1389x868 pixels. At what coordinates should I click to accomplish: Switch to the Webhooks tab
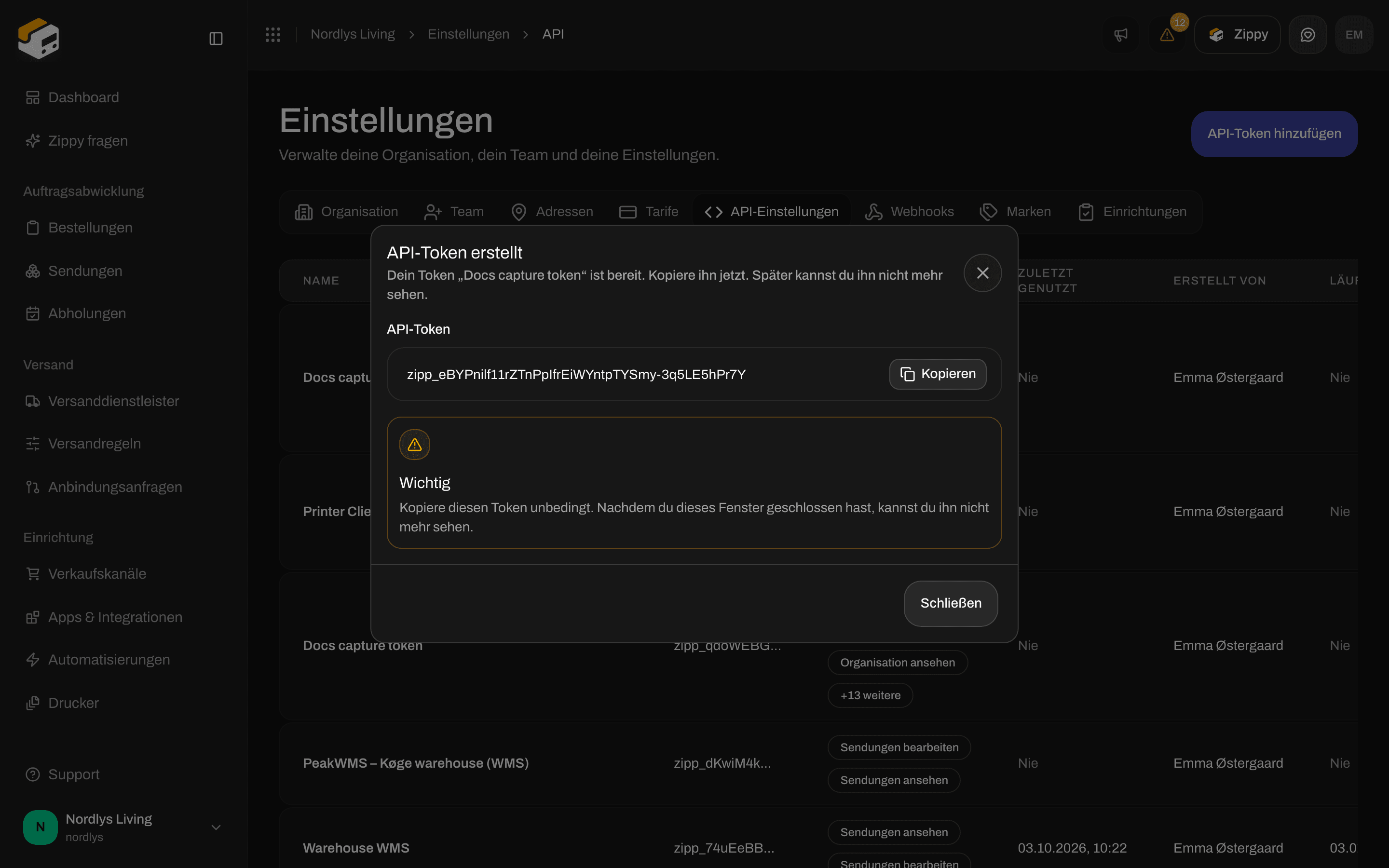(909, 212)
